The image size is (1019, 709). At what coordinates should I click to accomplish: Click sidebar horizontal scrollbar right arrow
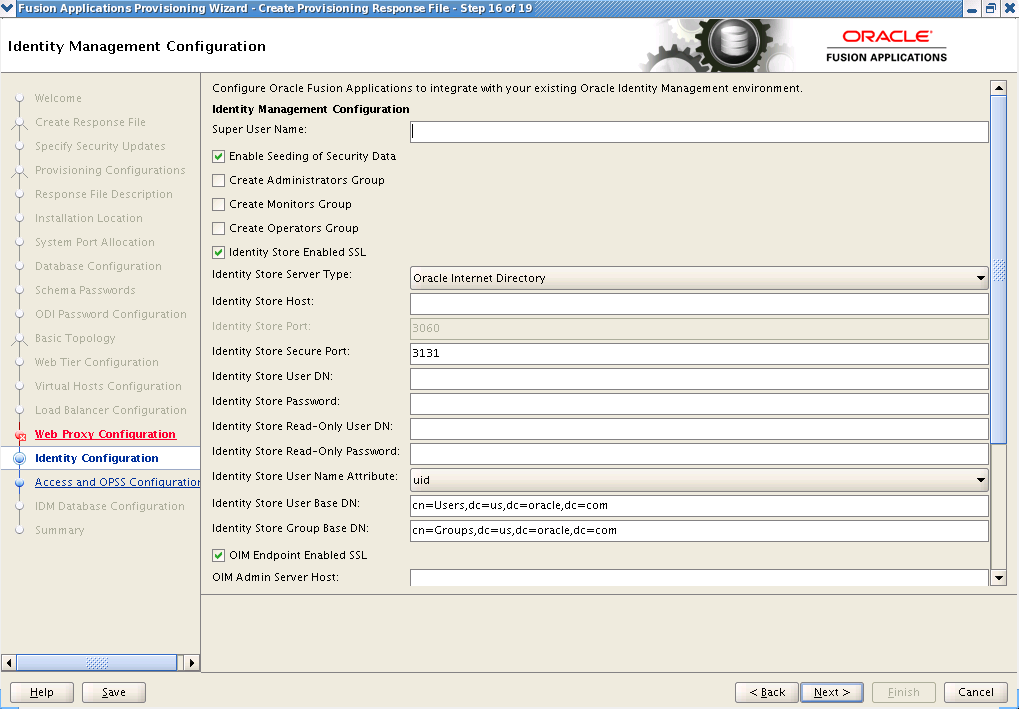tap(191, 663)
